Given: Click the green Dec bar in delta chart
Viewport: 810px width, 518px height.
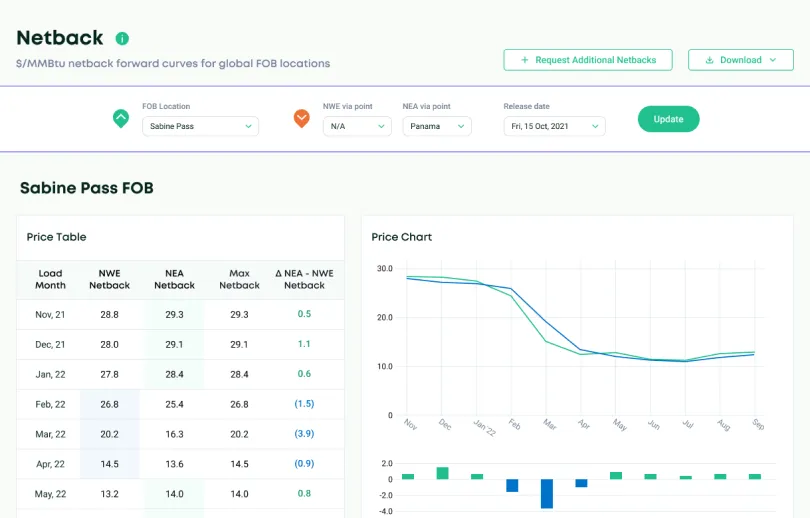Looking at the screenshot, I should [442, 473].
